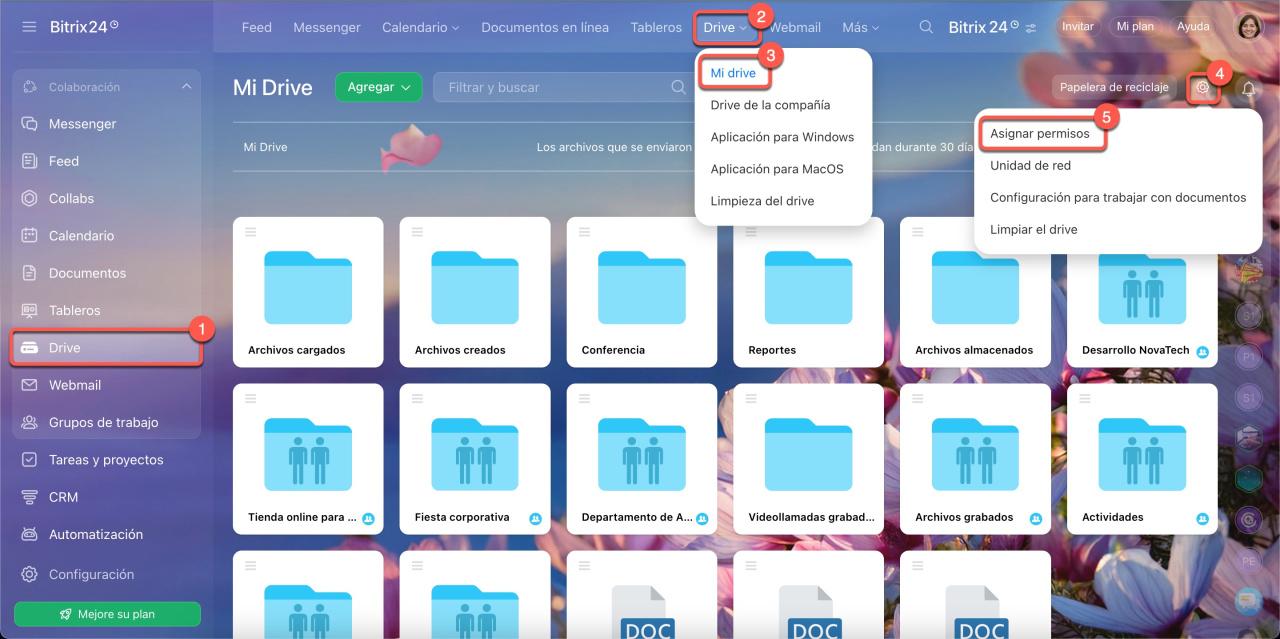Select Limpieza del drive option

point(762,201)
